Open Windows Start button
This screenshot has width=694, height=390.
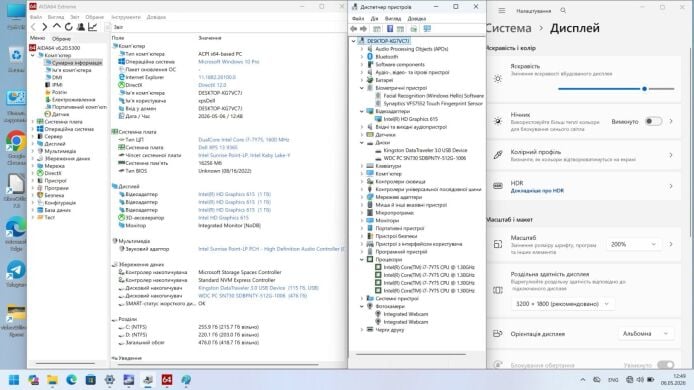click(14, 380)
